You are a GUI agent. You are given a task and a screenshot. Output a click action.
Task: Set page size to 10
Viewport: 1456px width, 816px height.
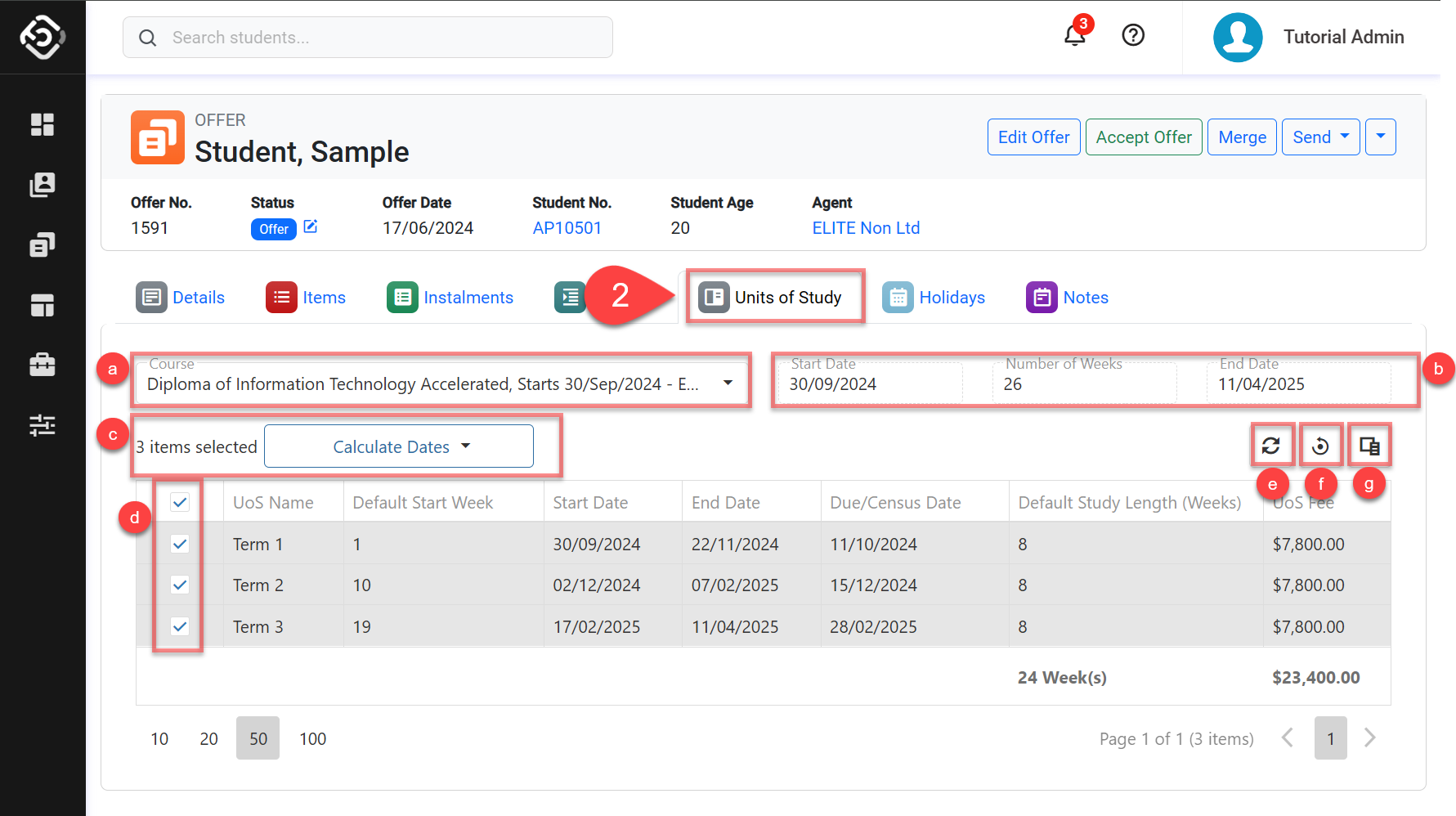coord(159,738)
